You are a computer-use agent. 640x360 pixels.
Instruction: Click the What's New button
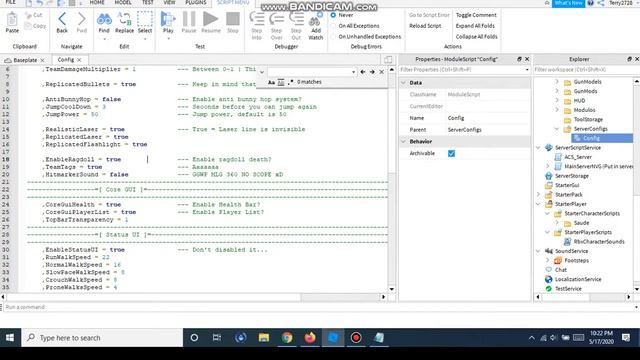coord(568,3)
